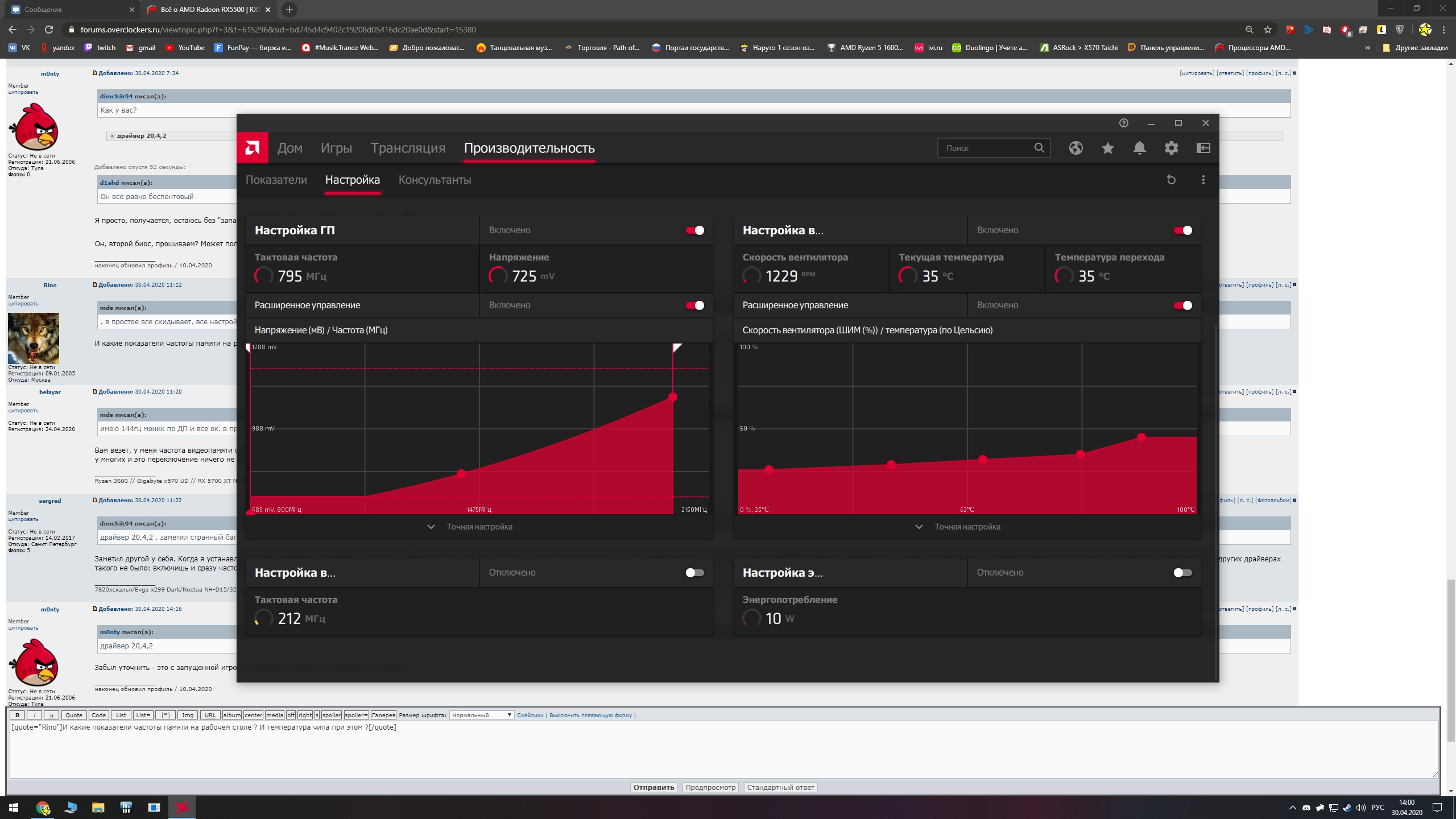1456x819 pixels.
Task: Click the help question mark icon
Action: [1123, 123]
